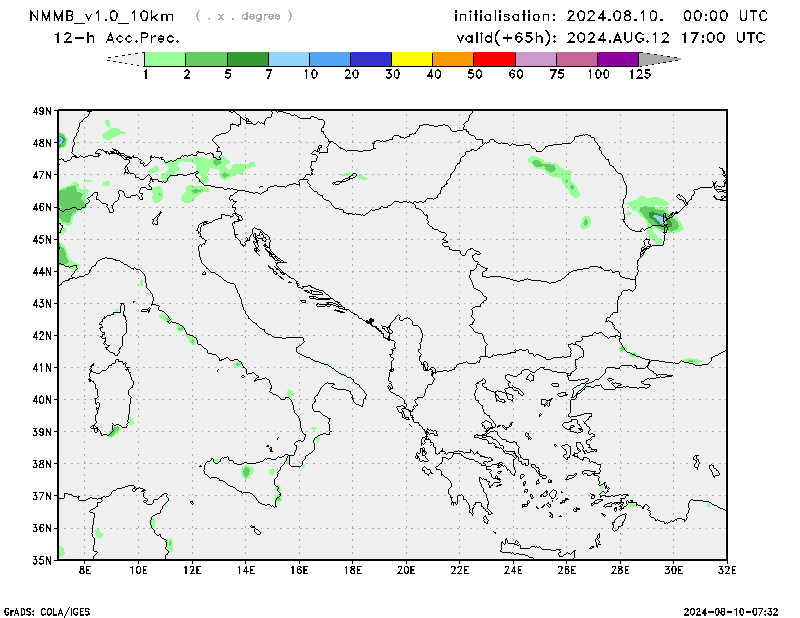The width and height of the screenshot is (800, 618).
Task: Click the dashed left arrow below 1 on legend
Action: pyautogui.click(x=125, y=59)
